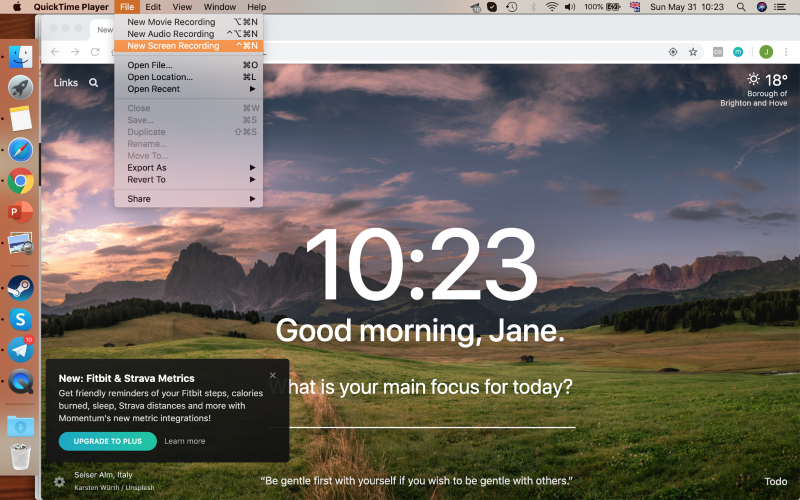Open Notification Center icon

pyautogui.click(x=780, y=7)
